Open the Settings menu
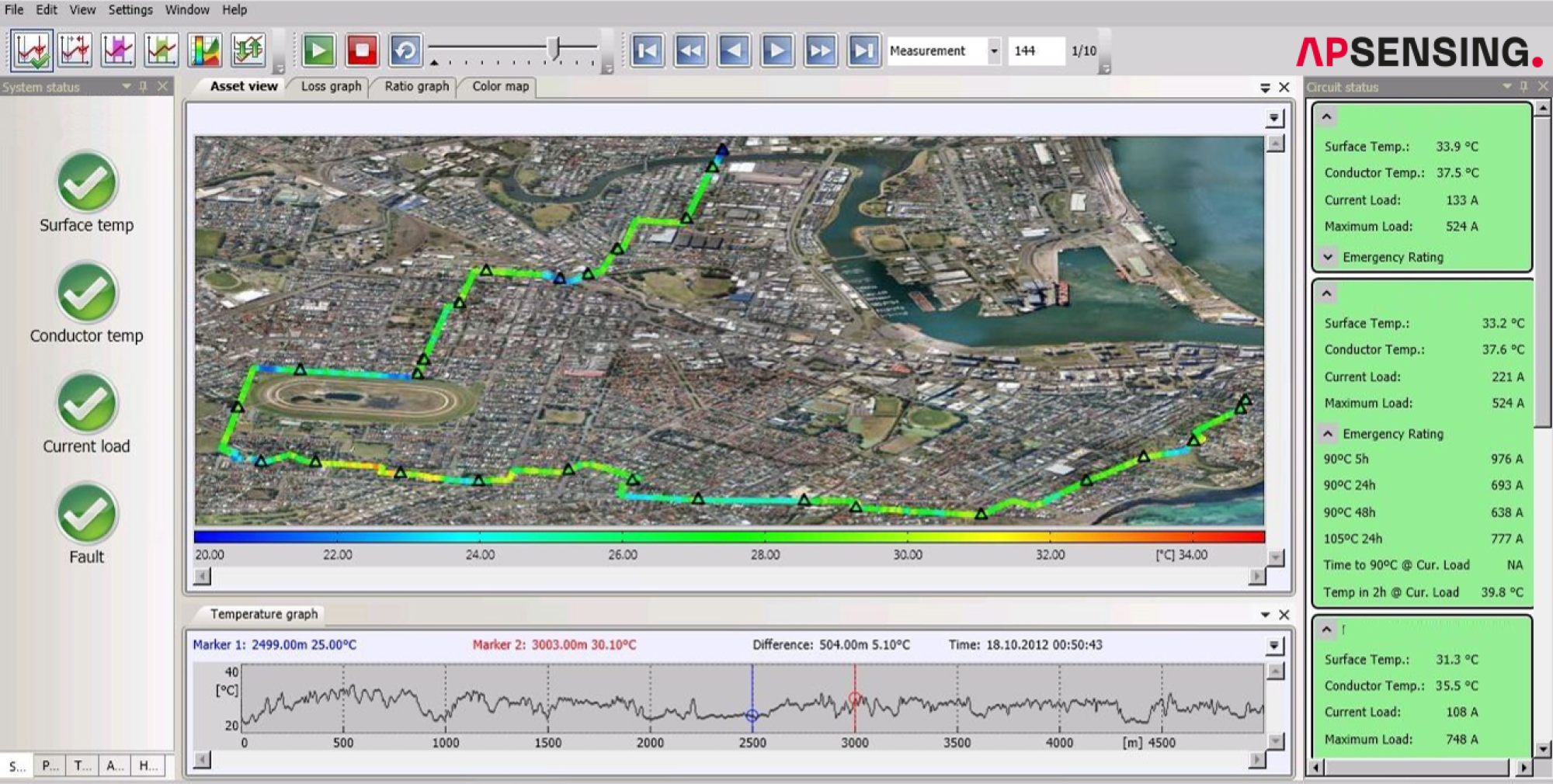 point(130,10)
